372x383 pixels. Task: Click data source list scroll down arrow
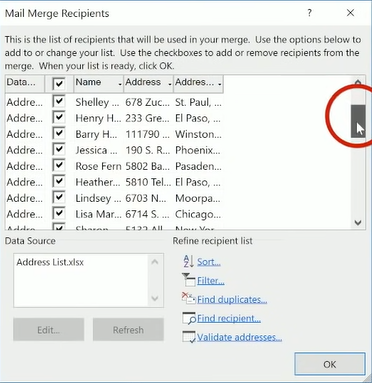[x=155, y=298]
